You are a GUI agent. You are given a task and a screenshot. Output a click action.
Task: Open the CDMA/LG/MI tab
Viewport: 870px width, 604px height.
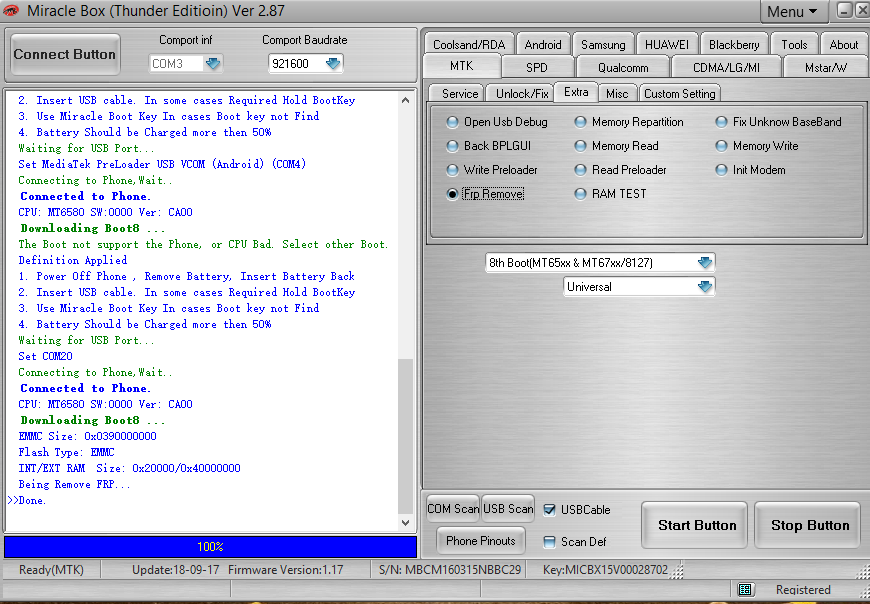click(726, 68)
